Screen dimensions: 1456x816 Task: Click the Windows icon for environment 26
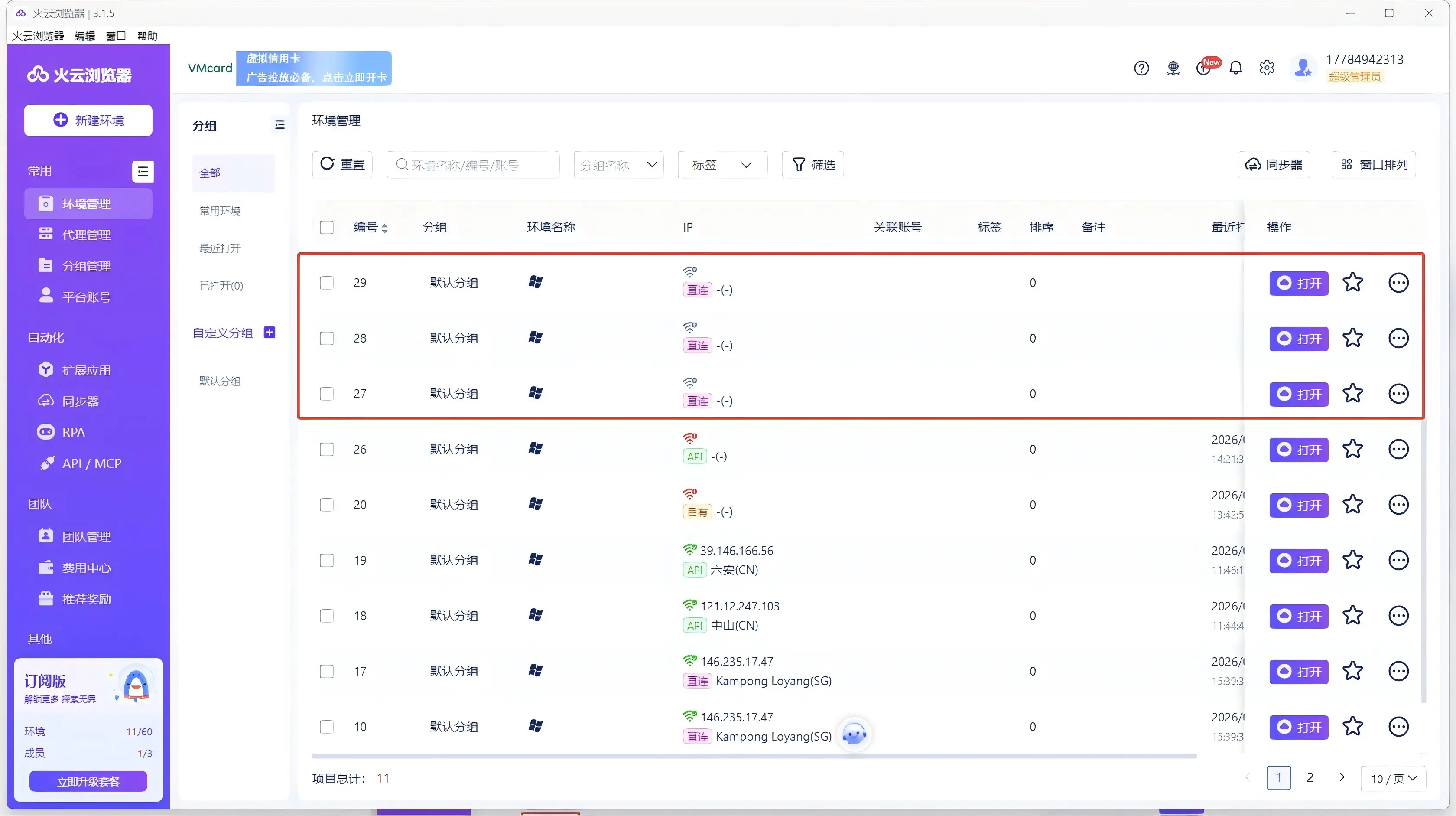point(535,448)
